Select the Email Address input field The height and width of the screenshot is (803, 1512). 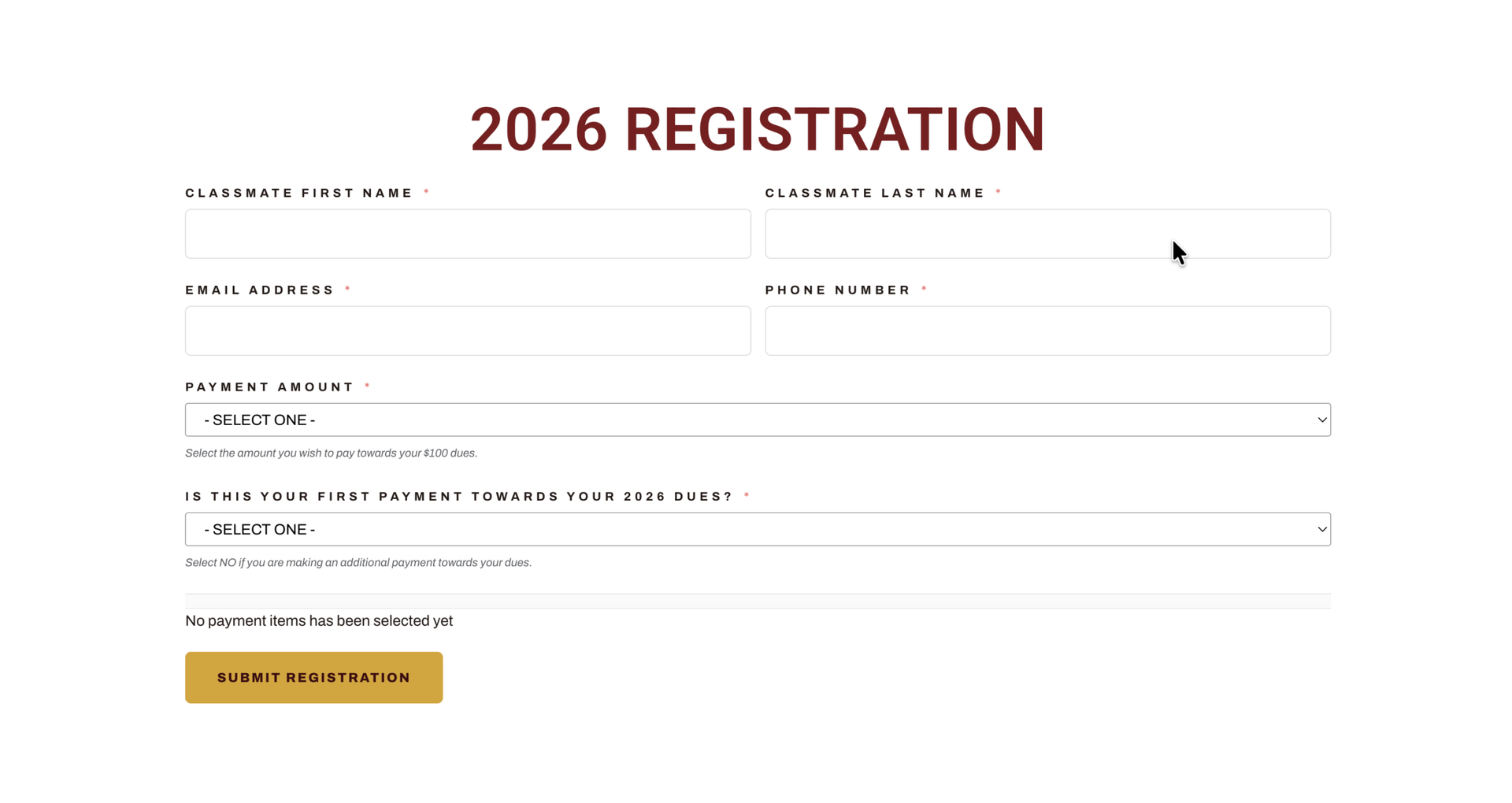(468, 331)
